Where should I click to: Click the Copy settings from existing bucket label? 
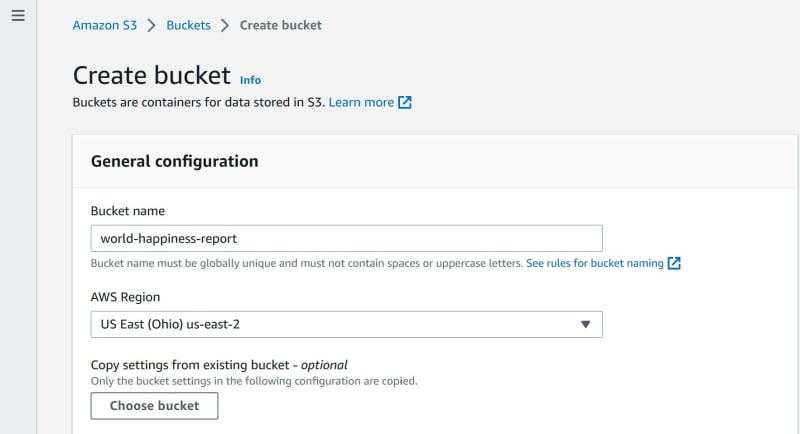pyautogui.click(x=219, y=365)
